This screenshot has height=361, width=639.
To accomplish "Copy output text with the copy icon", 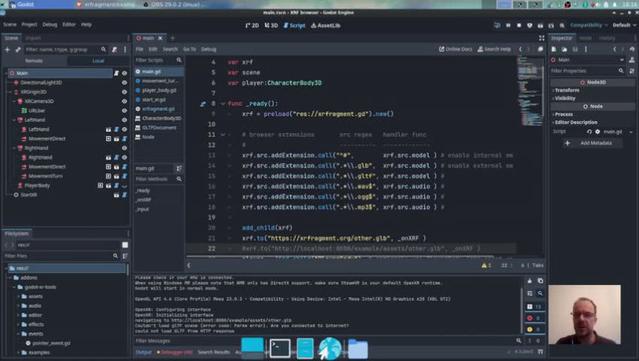I will [x=540, y=281].
